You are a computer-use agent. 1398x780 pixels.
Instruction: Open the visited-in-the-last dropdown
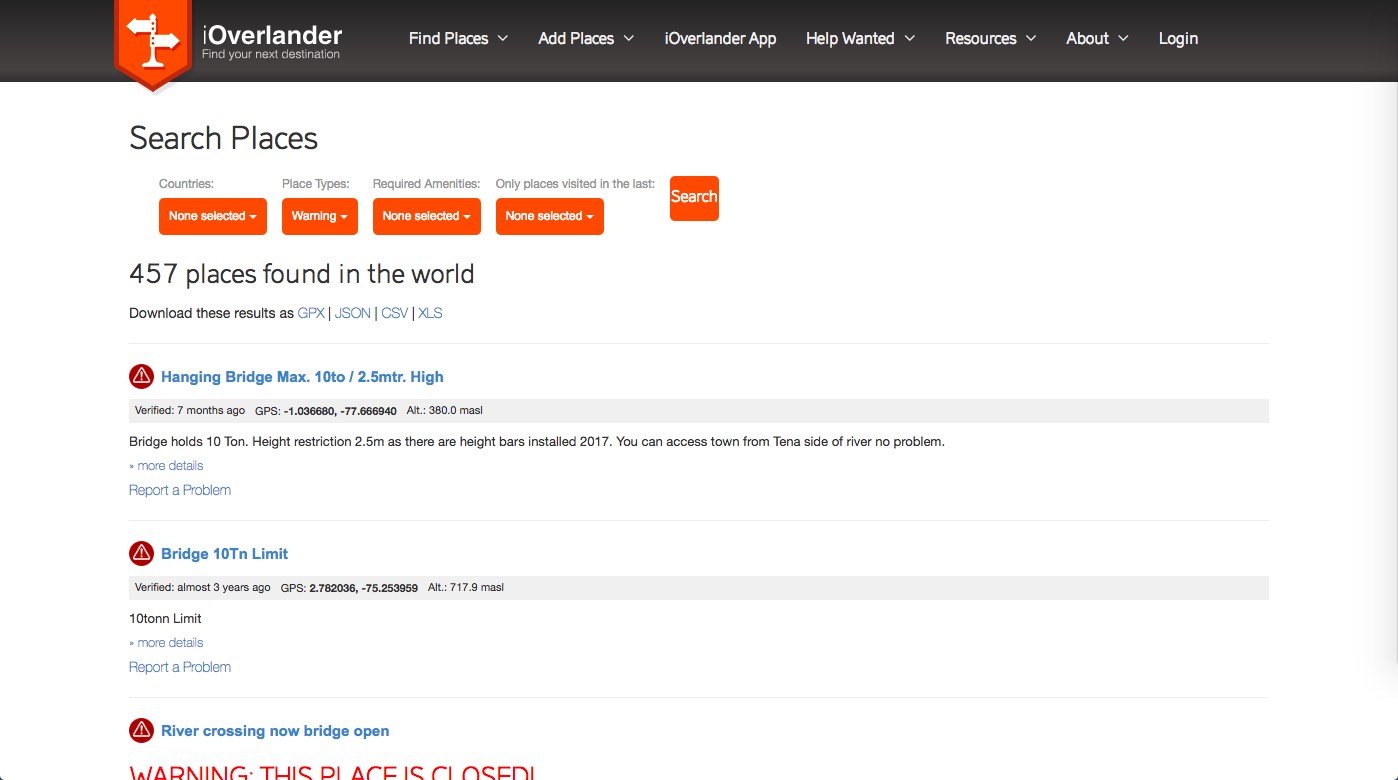pos(550,216)
